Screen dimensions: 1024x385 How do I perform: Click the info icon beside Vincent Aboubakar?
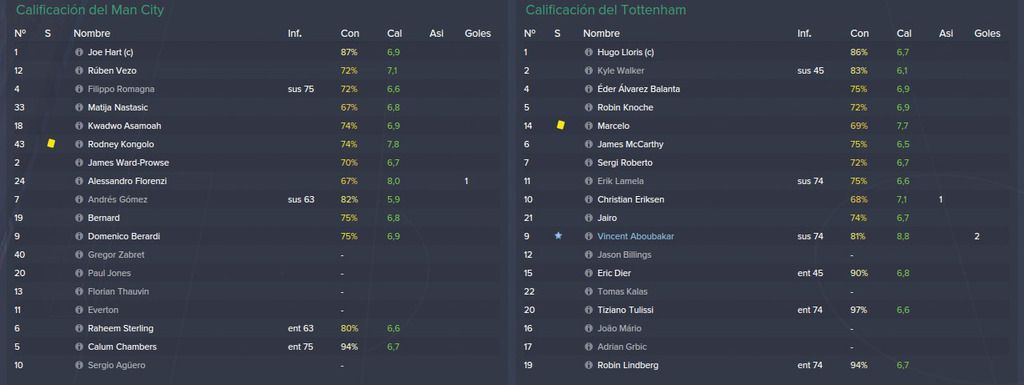click(588, 236)
